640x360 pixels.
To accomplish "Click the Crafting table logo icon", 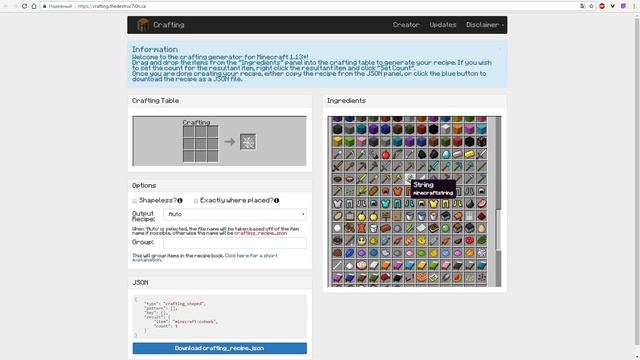I will [x=143, y=24].
